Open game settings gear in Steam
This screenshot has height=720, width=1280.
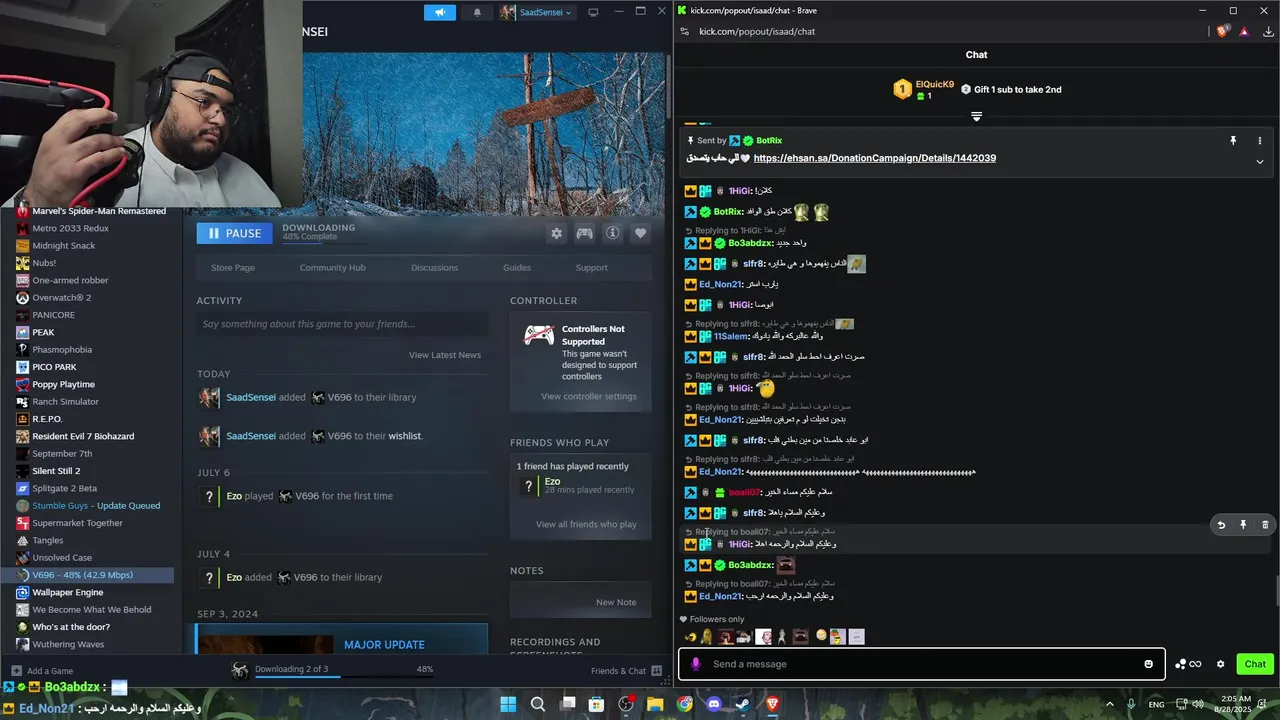point(557,233)
